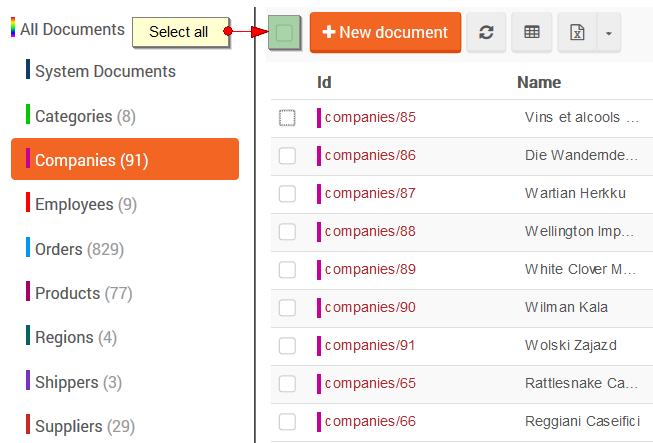Select the Orders (829) collection
The width and height of the screenshot is (653, 443).
[75, 249]
